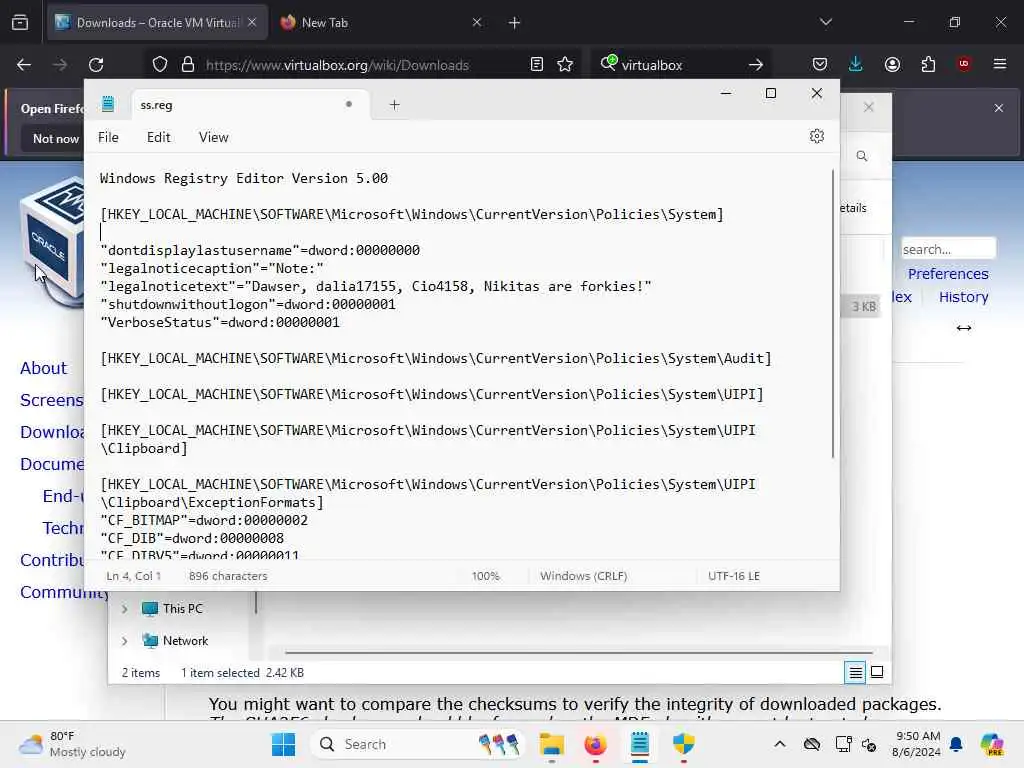Expand This PC in File Explorer tree

pyautogui.click(x=124, y=609)
